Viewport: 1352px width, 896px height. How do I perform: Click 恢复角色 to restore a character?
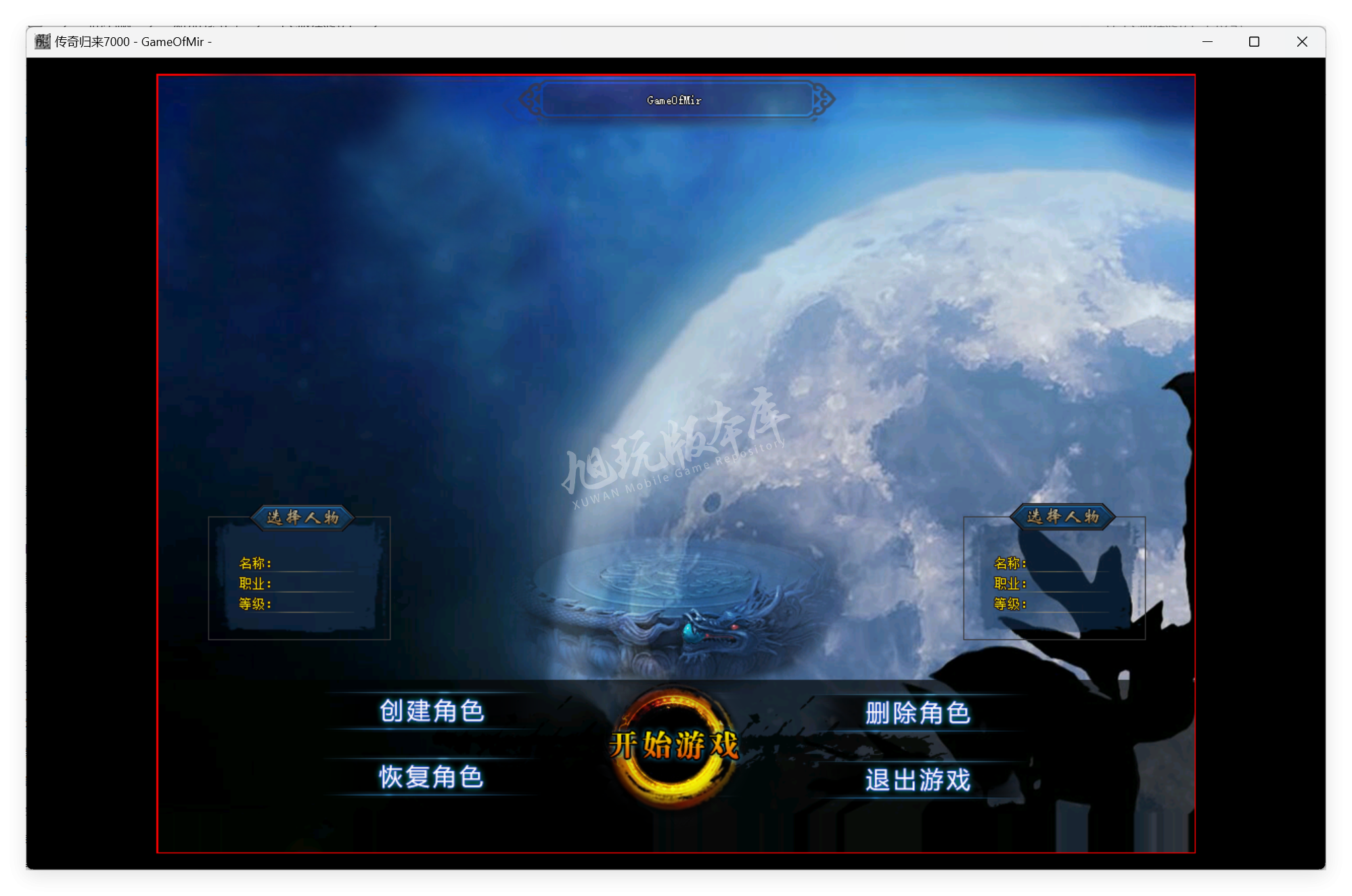point(432,777)
